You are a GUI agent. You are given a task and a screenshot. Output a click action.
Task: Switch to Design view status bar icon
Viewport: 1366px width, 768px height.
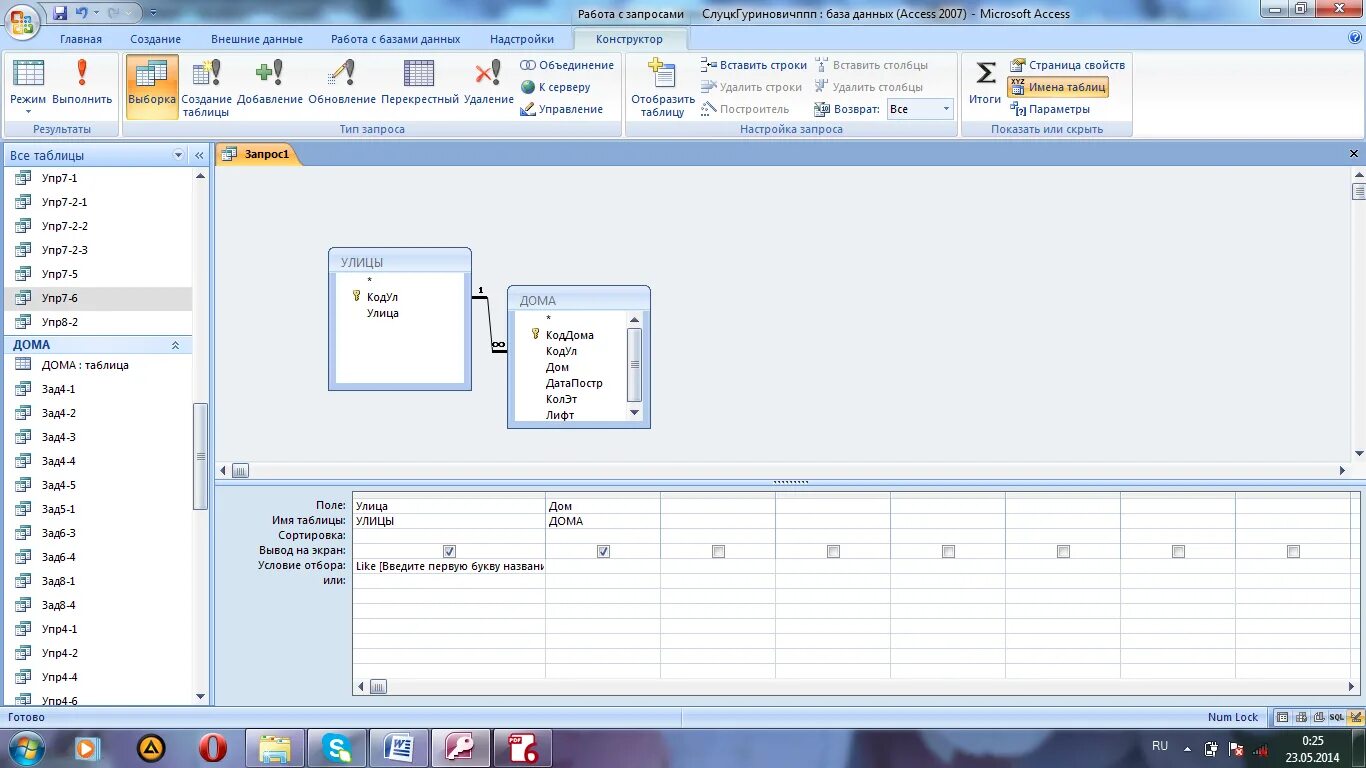pyautogui.click(x=1354, y=717)
